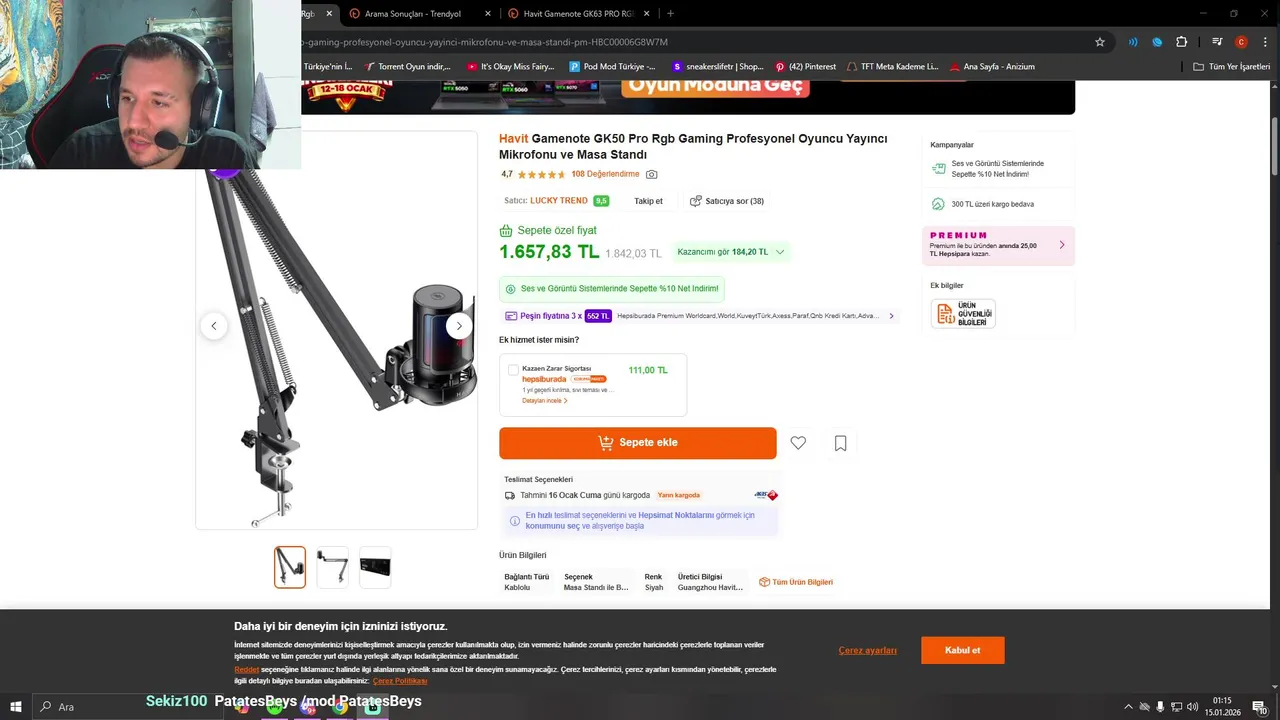Viewport: 1280px width, 720px height.
Task: Click Kabul et cookie button
Action: pyautogui.click(x=963, y=650)
